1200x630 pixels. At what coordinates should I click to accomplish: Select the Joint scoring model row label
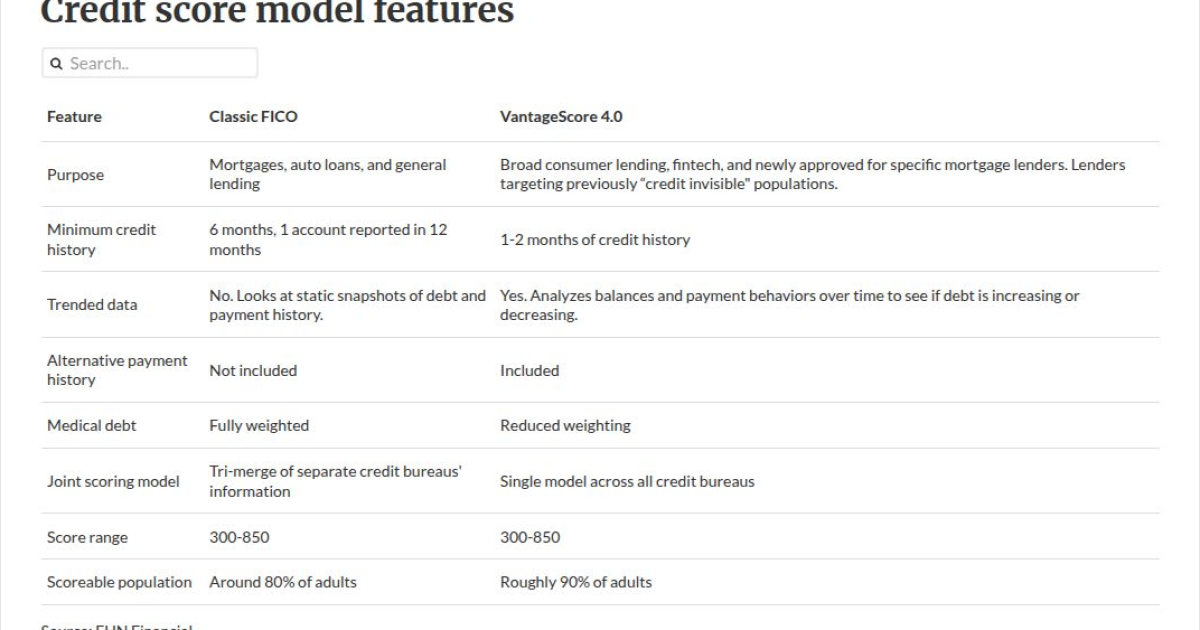(x=113, y=482)
